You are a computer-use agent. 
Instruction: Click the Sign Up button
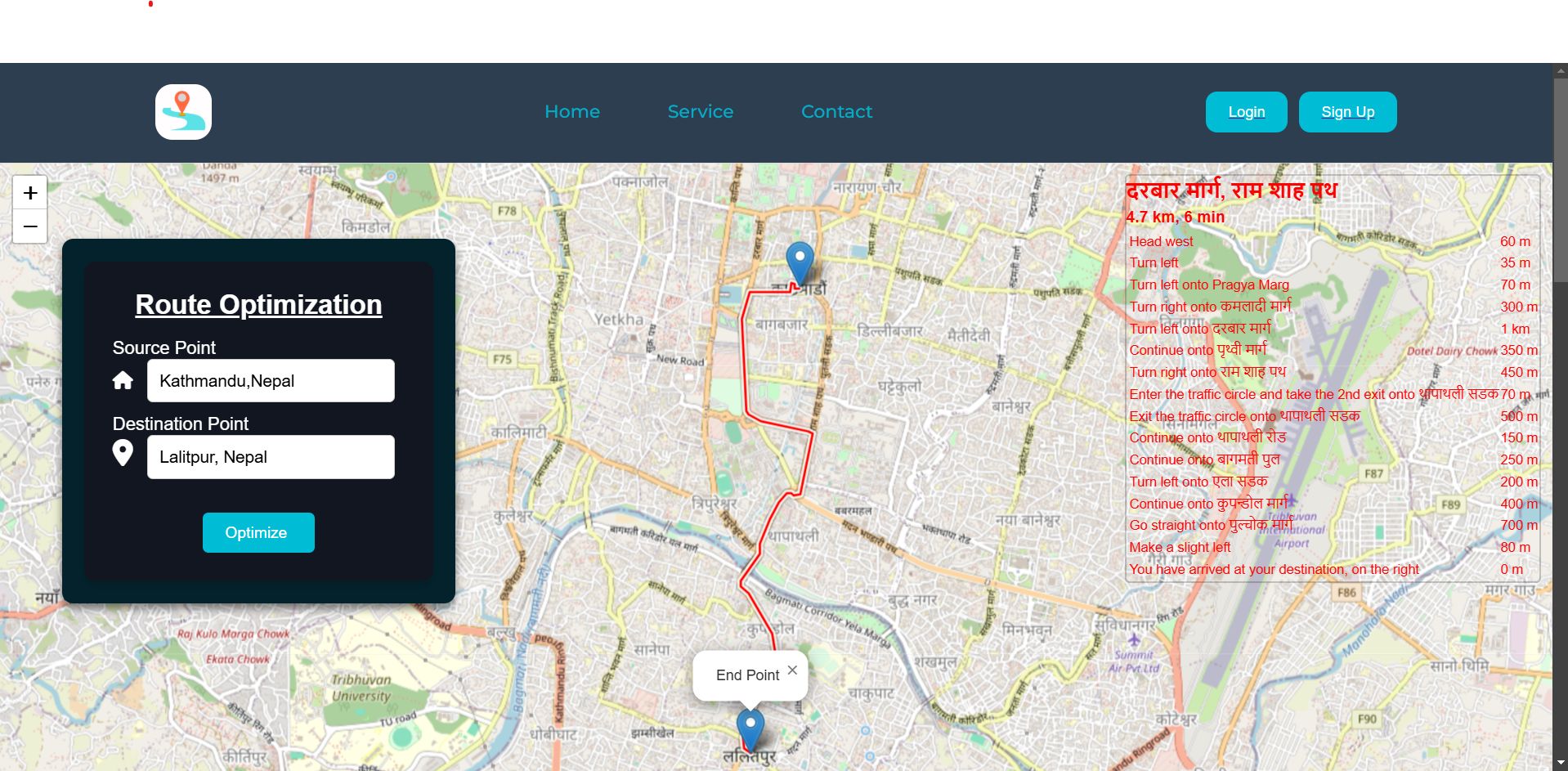(x=1348, y=112)
